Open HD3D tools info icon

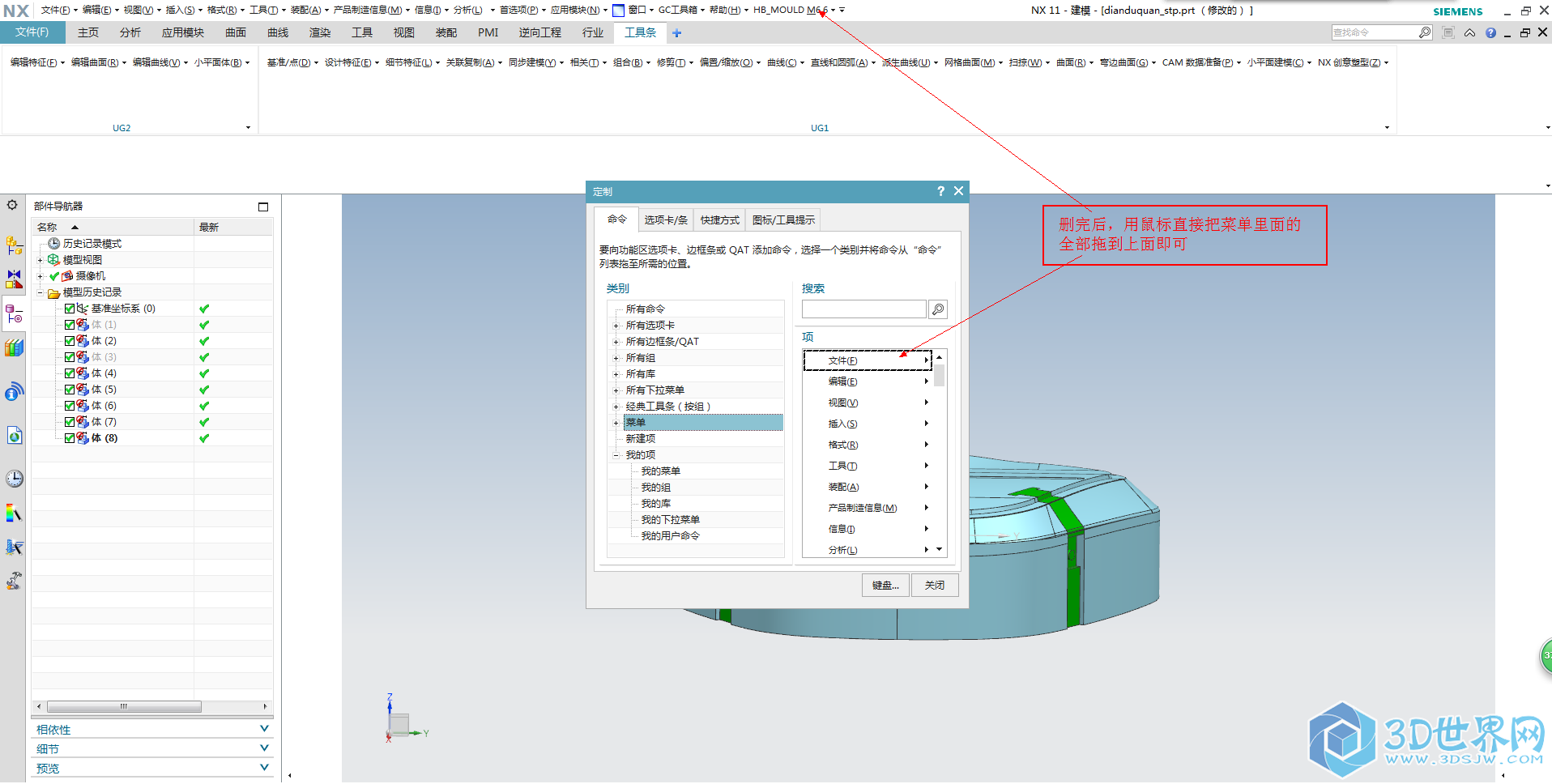coord(14,392)
